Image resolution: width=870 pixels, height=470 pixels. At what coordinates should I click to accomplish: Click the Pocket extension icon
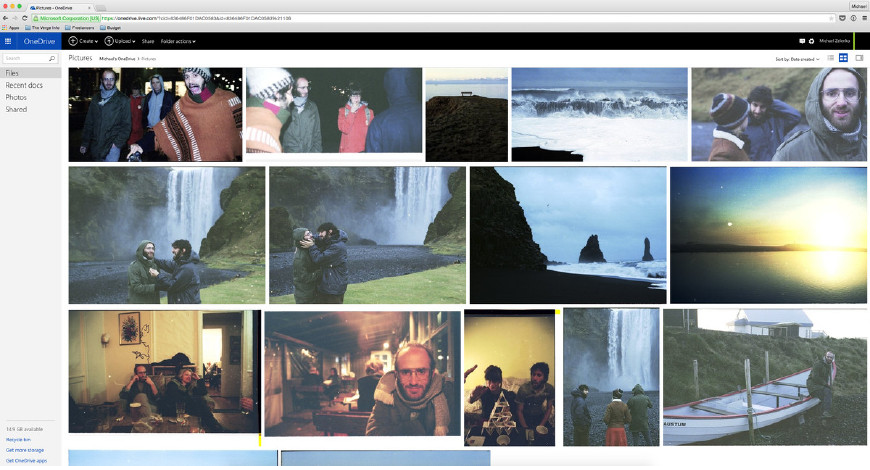pos(842,18)
